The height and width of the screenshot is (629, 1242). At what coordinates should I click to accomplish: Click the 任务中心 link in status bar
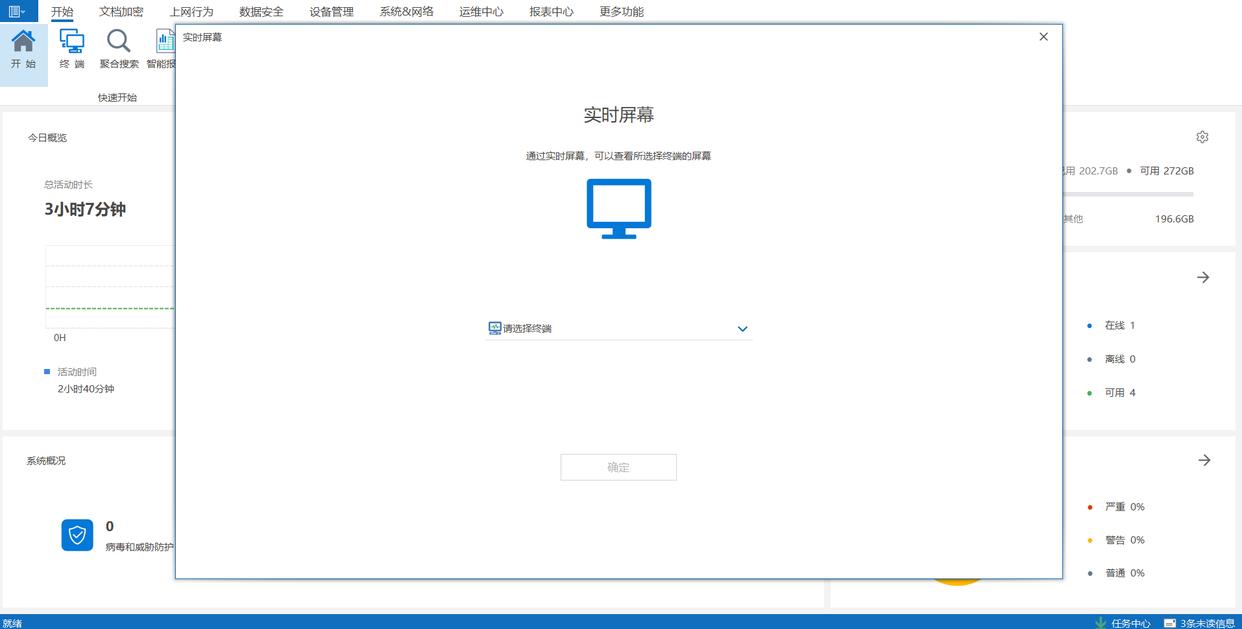pyautogui.click(x=1130, y=623)
